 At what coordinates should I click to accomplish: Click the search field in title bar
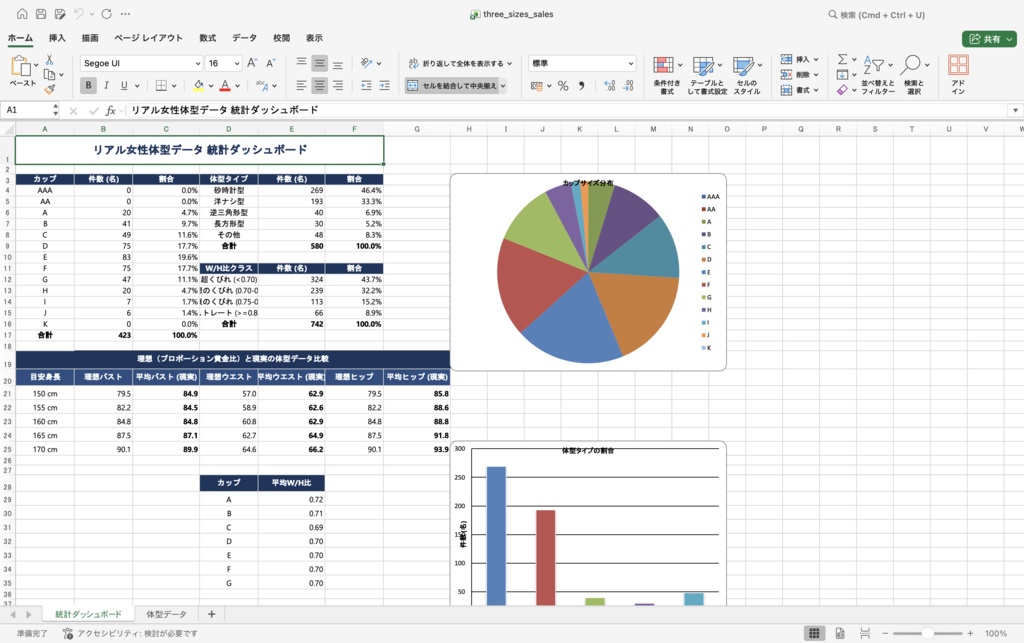(876, 14)
